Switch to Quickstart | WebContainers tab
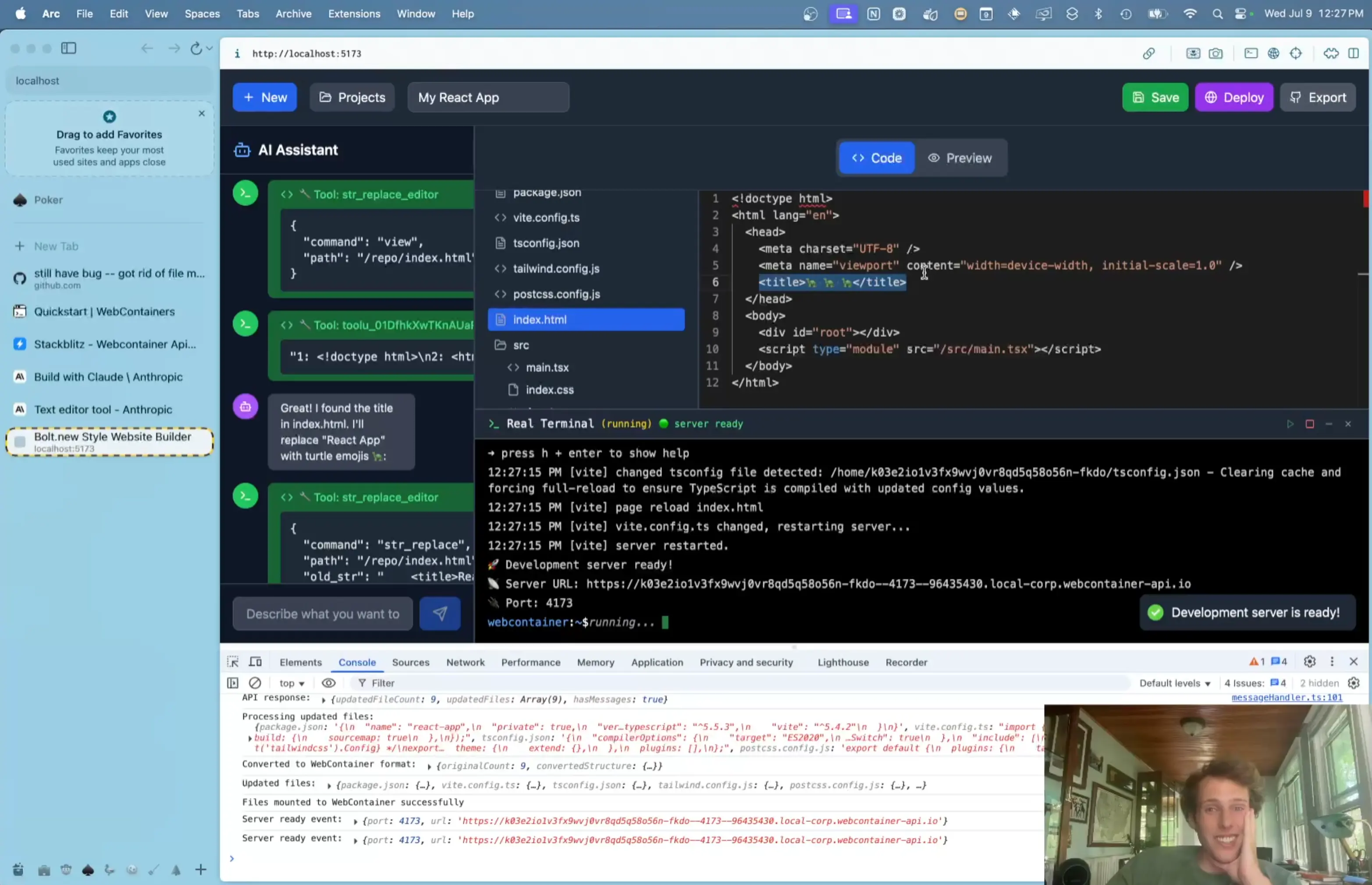This screenshot has width=1372, height=885. click(109, 311)
